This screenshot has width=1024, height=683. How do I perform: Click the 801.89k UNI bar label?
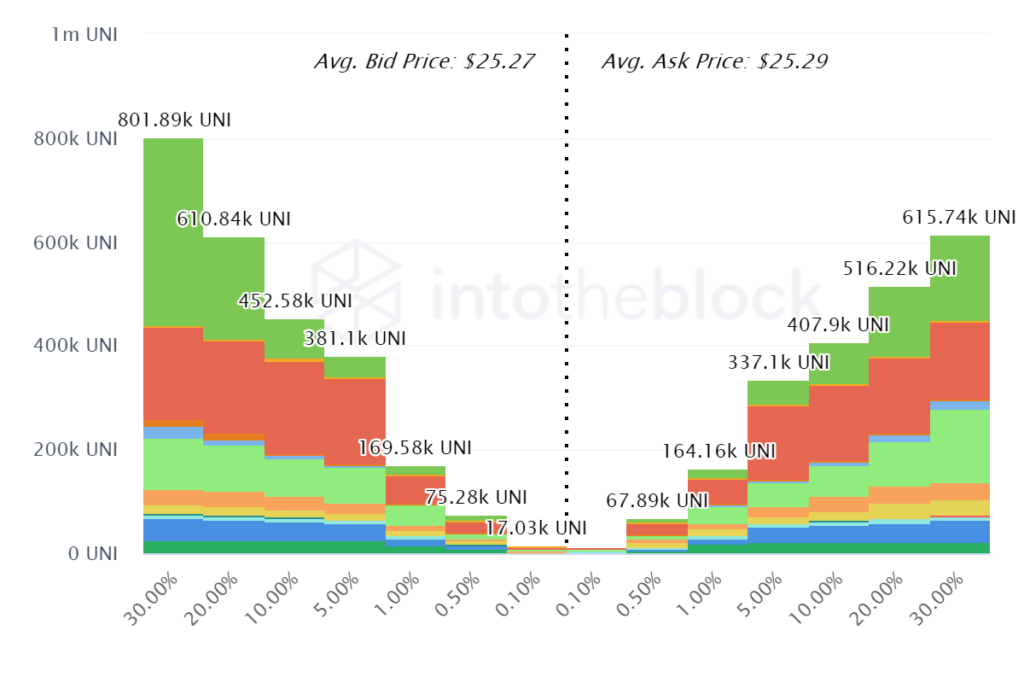[x=174, y=120]
